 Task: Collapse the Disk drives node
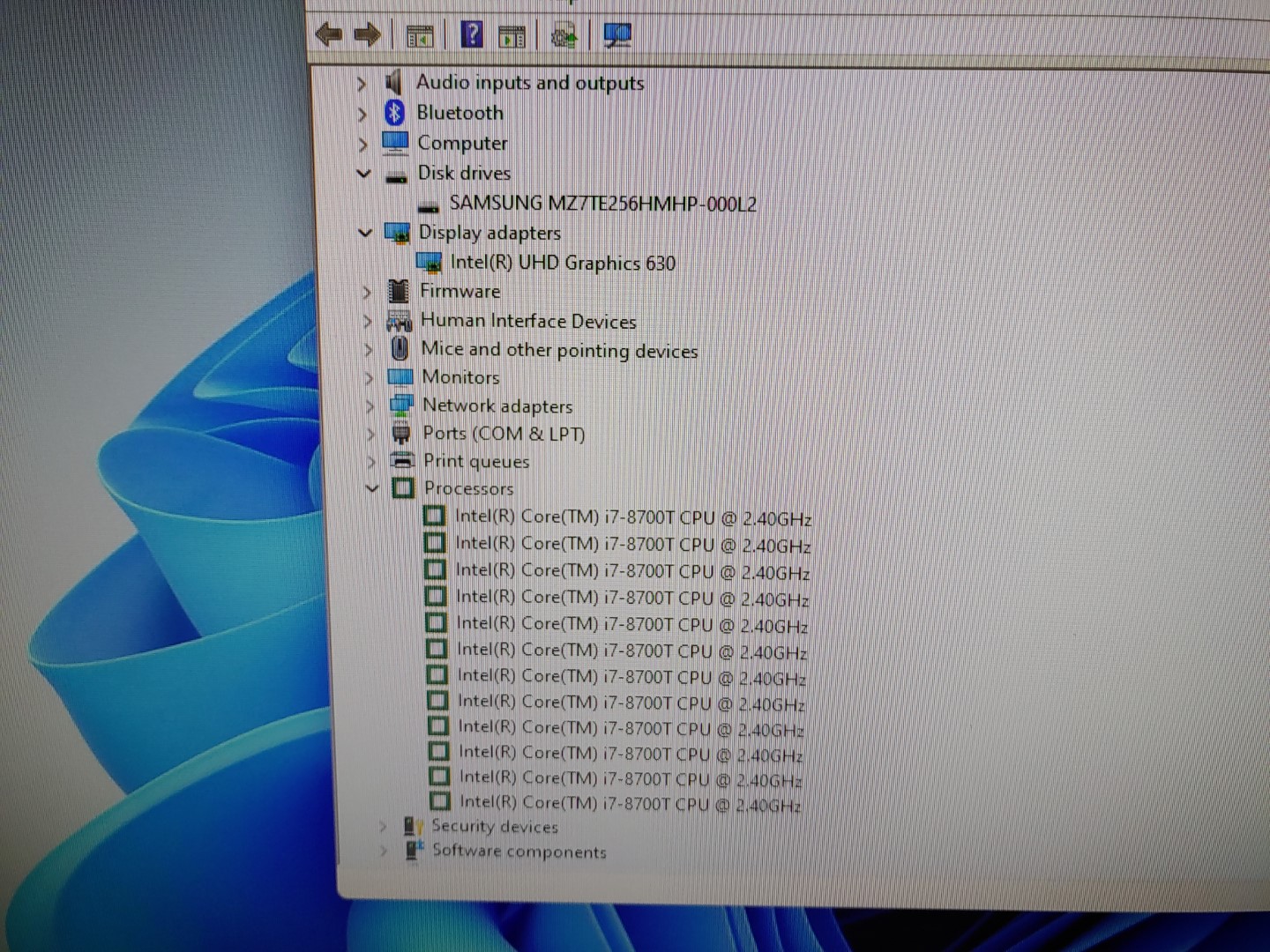click(363, 174)
